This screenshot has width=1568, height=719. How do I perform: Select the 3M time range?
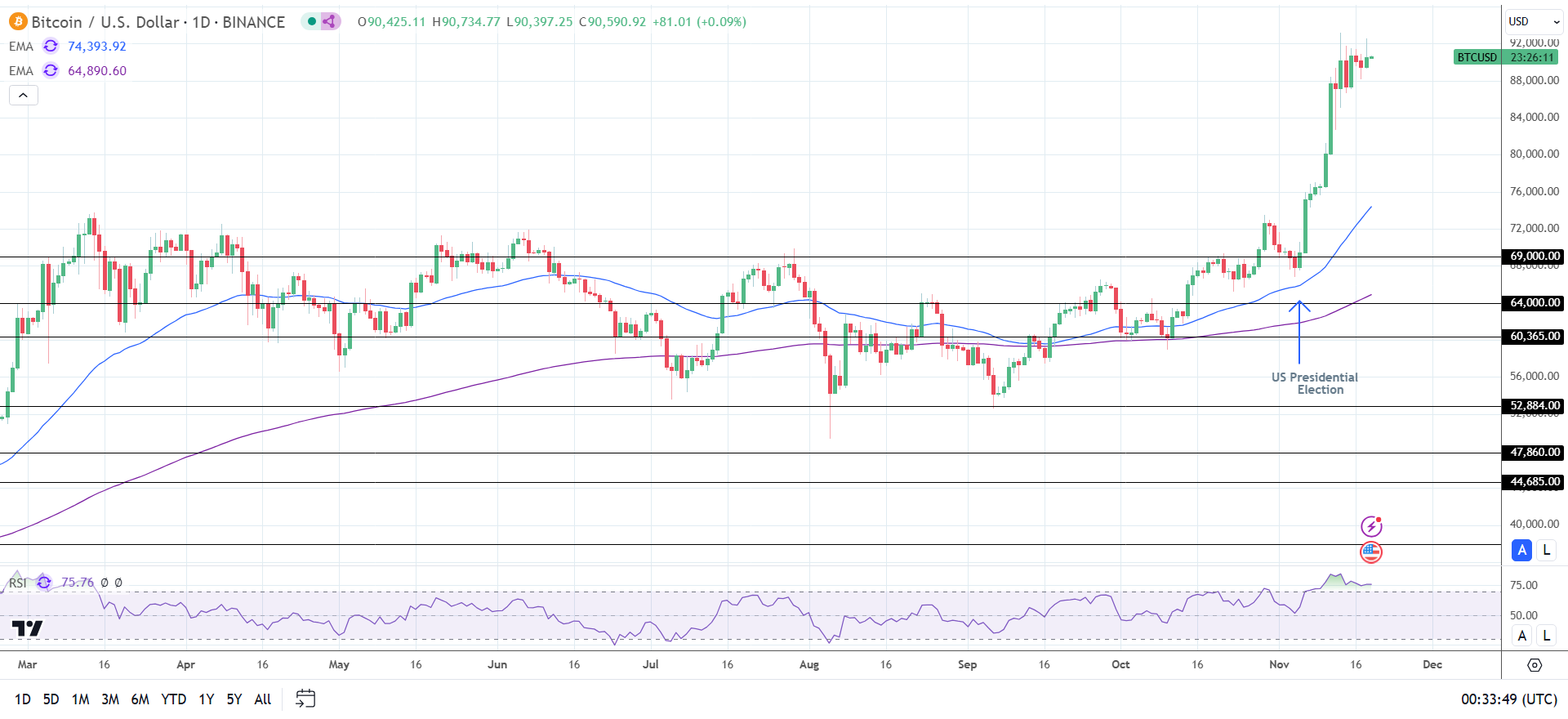110,699
